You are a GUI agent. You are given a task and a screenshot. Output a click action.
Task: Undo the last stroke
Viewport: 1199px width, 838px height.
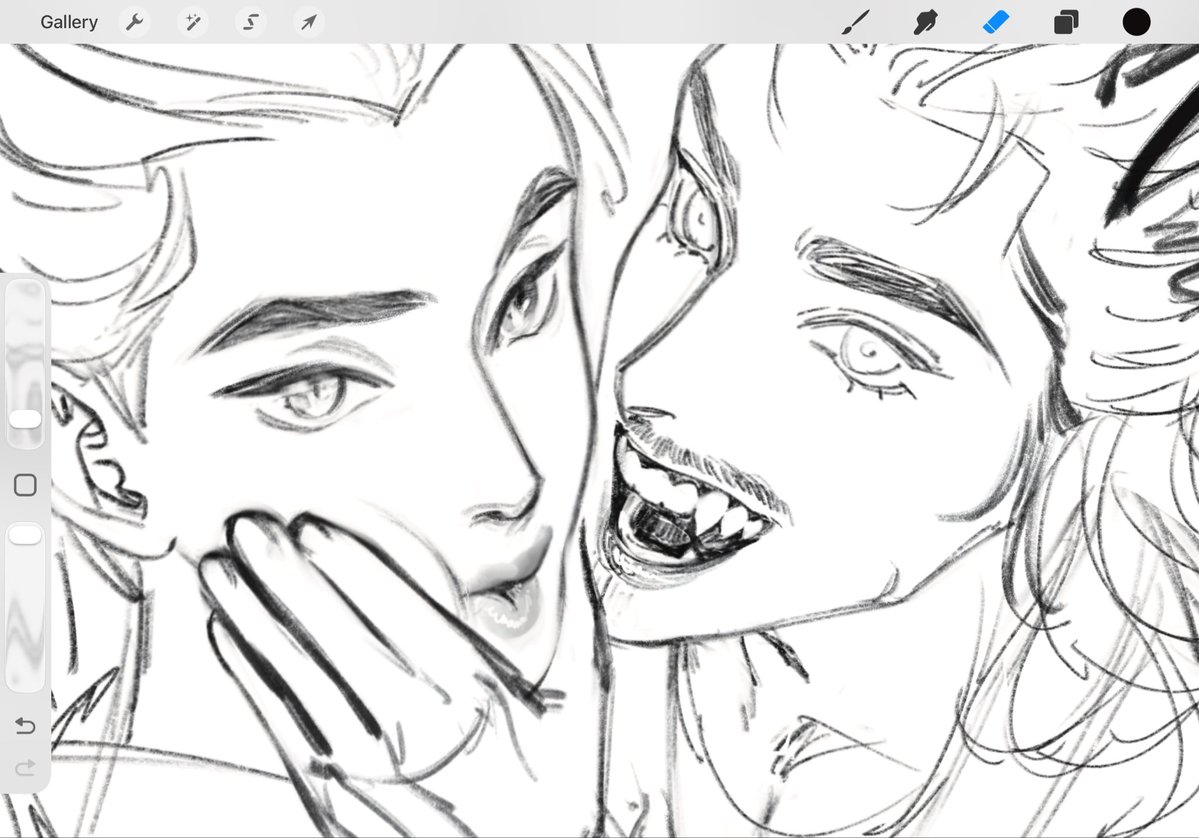[x=25, y=725]
